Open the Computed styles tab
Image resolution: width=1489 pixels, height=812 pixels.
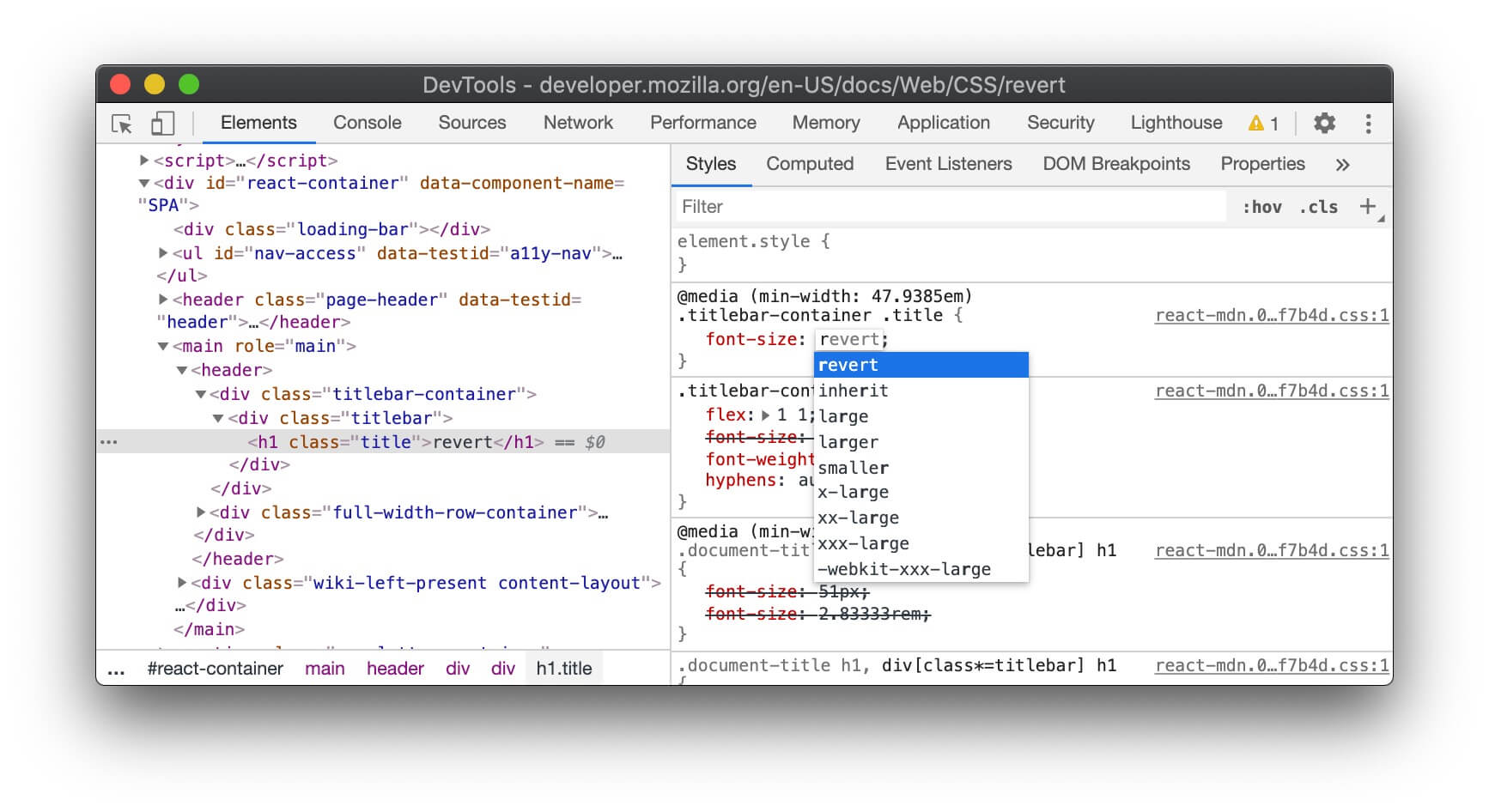pyautogui.click(x=809, y=164)
